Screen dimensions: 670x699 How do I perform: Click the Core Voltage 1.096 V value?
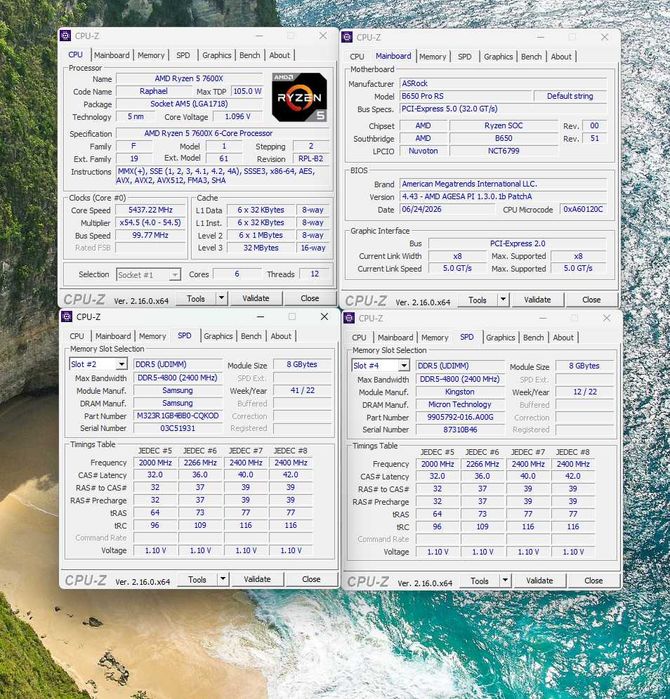[238, 116]
